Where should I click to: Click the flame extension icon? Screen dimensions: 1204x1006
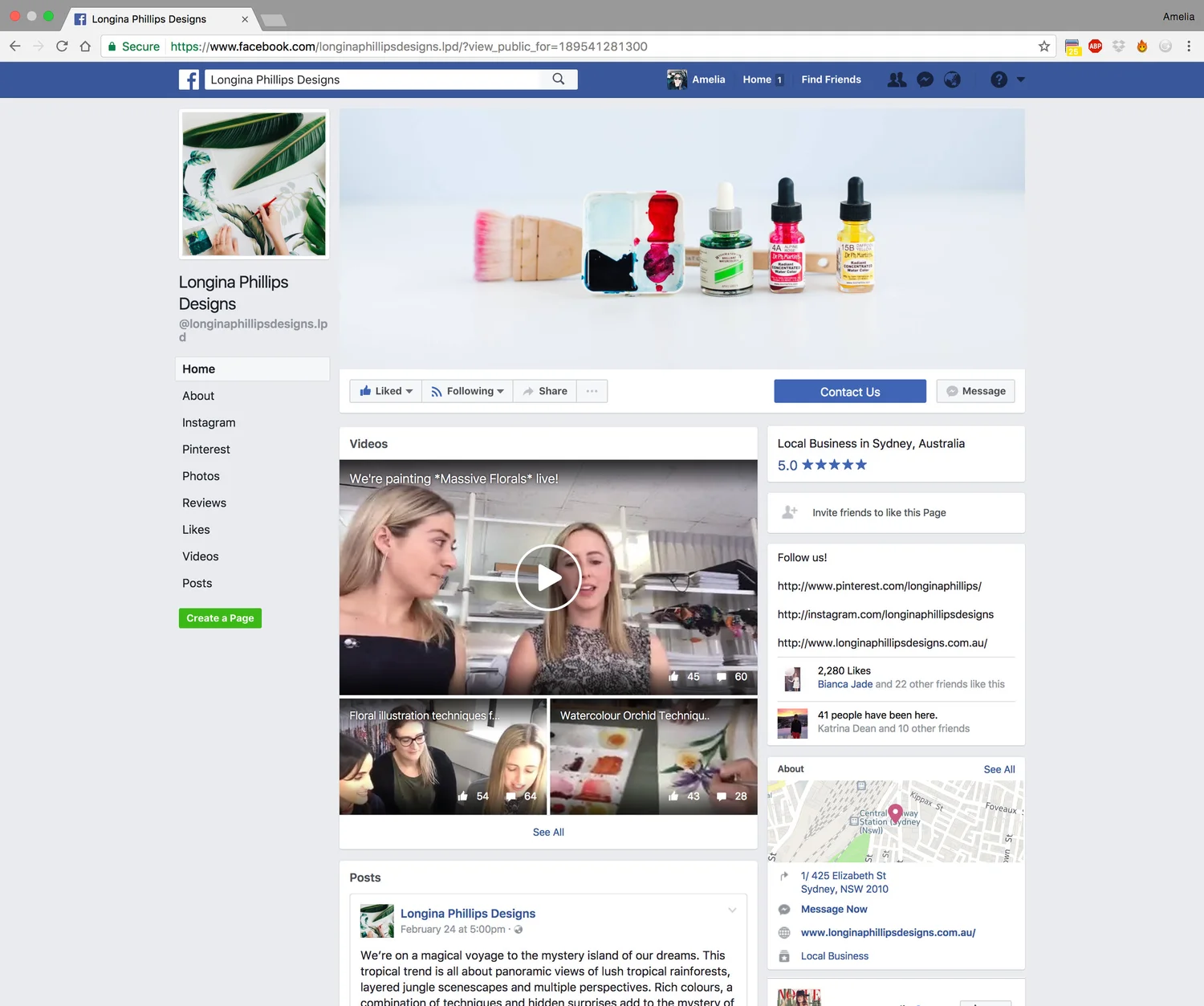click(1141, 47)
